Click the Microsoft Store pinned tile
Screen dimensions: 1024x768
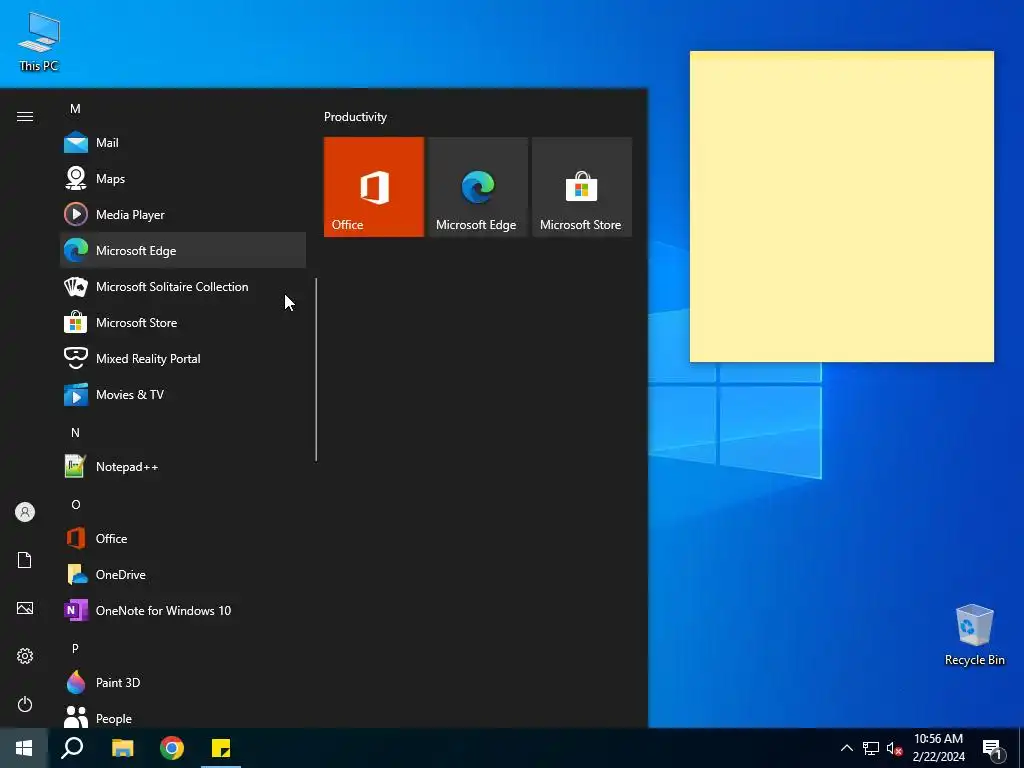coord(582,187)
